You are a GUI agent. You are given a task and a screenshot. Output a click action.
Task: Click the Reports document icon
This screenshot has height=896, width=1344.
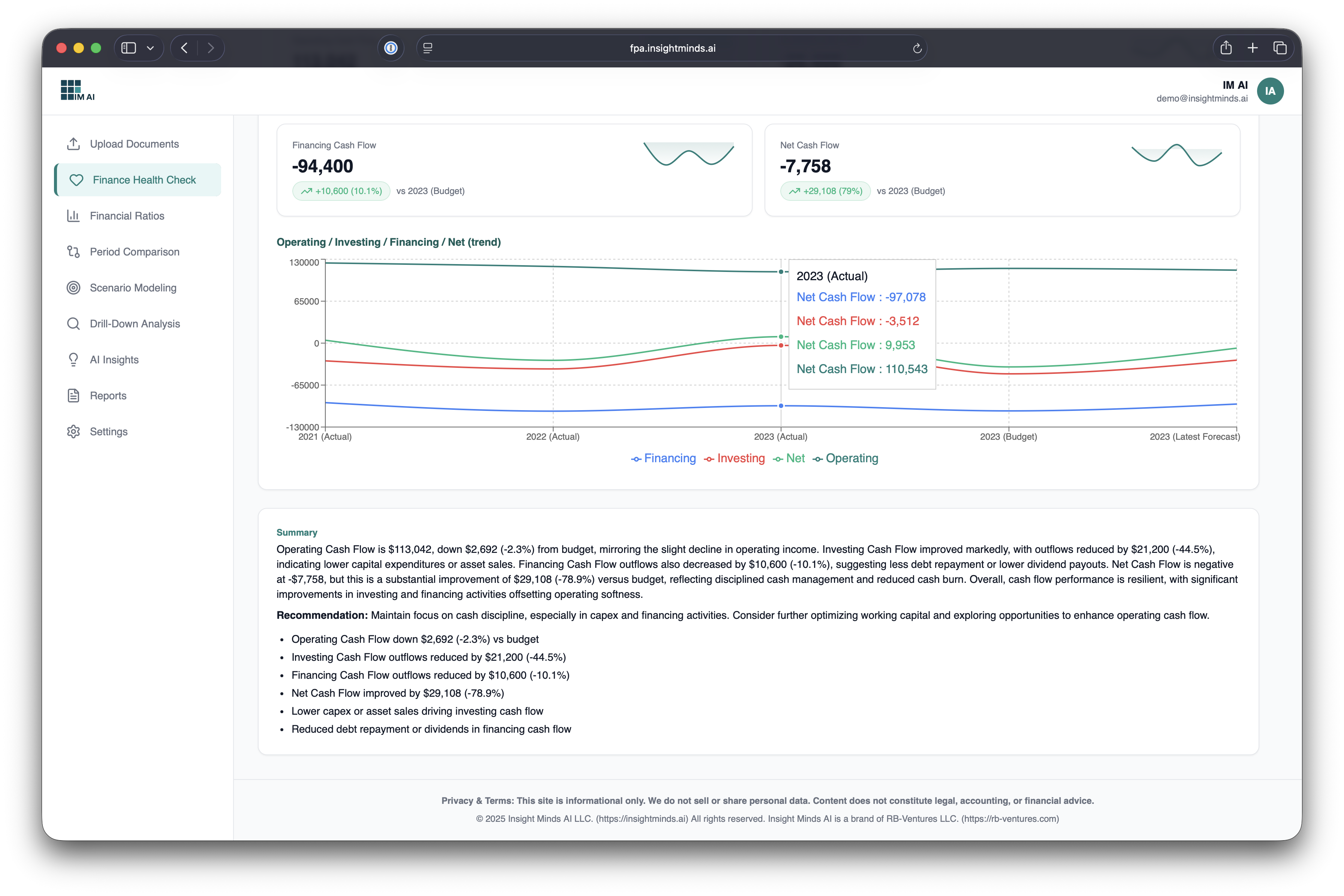(x=73, y=396)
